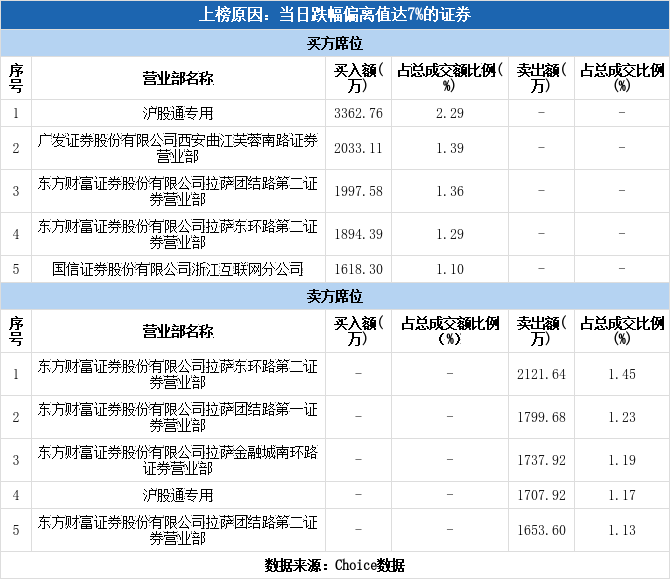Screen dimensions: 670x579
Task: Click buyer table 买入额(万) column header
Action: coord(359,78)
